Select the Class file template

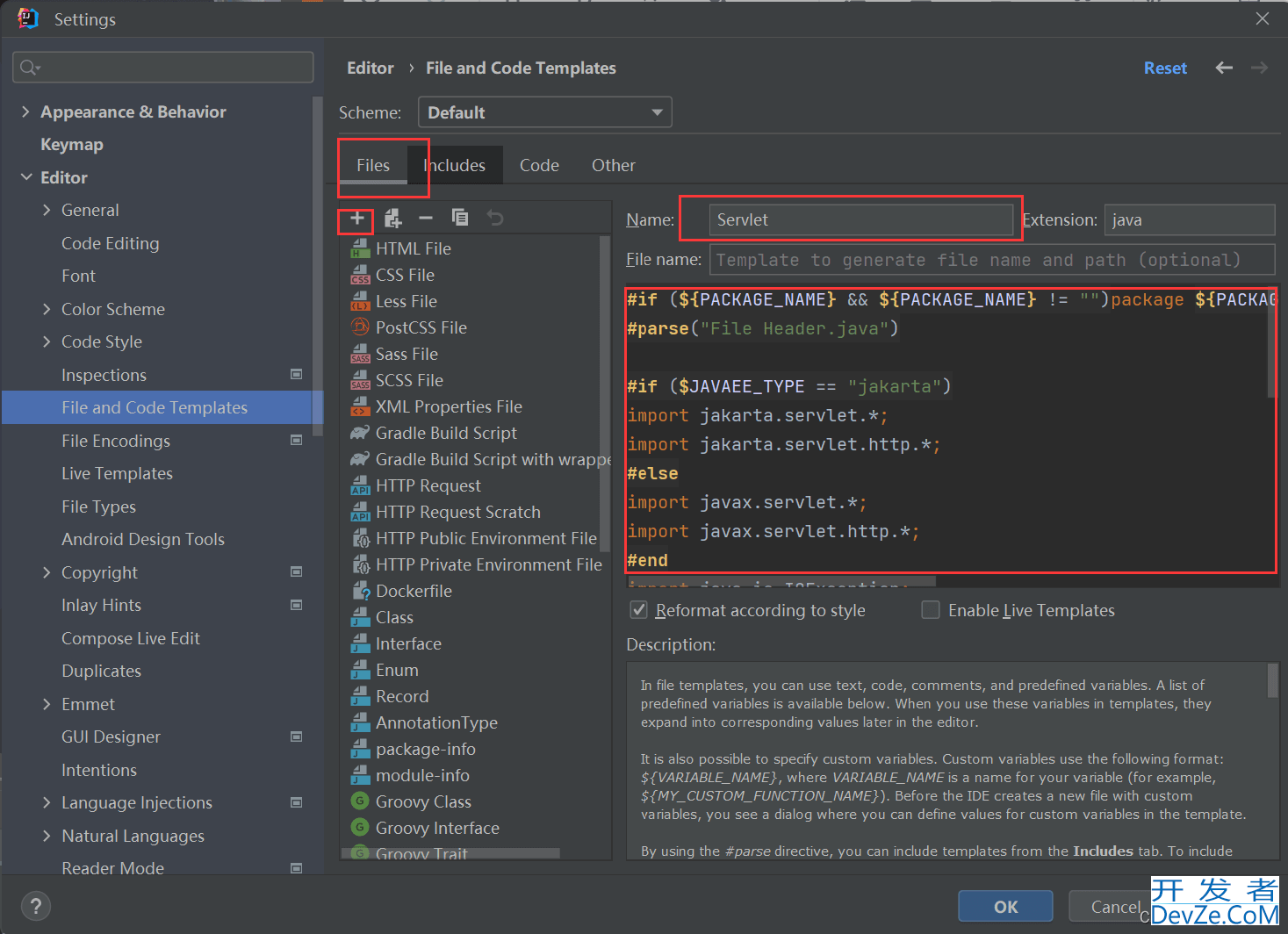coord(394,617)
